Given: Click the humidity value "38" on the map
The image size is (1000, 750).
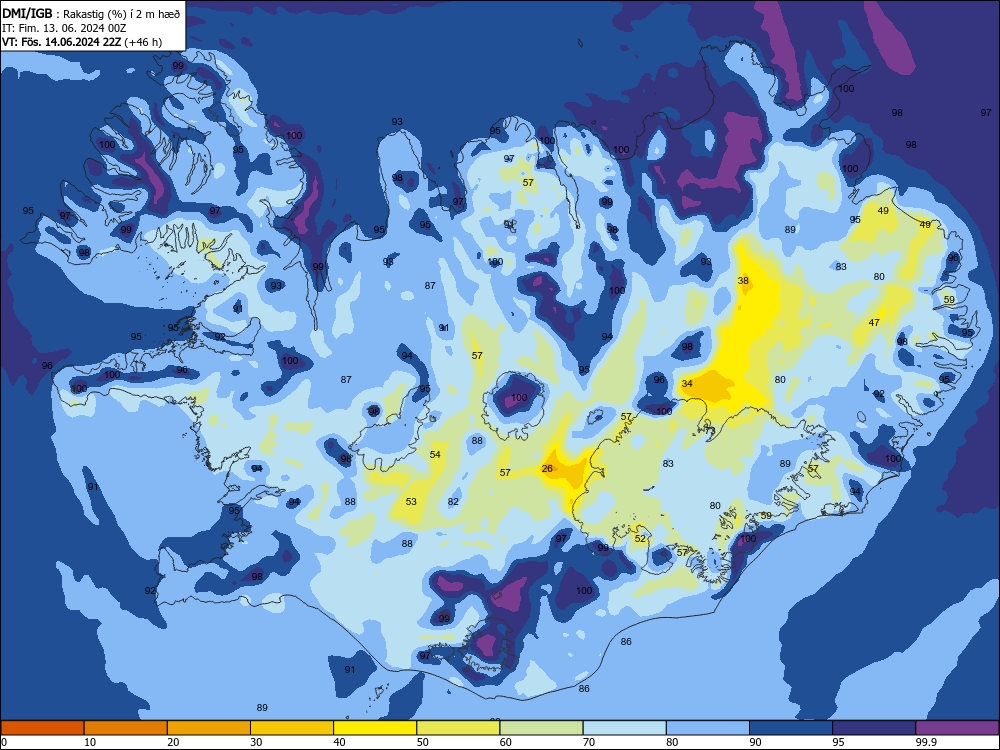Looking at the screenshot, I should [x=743, y=281].
